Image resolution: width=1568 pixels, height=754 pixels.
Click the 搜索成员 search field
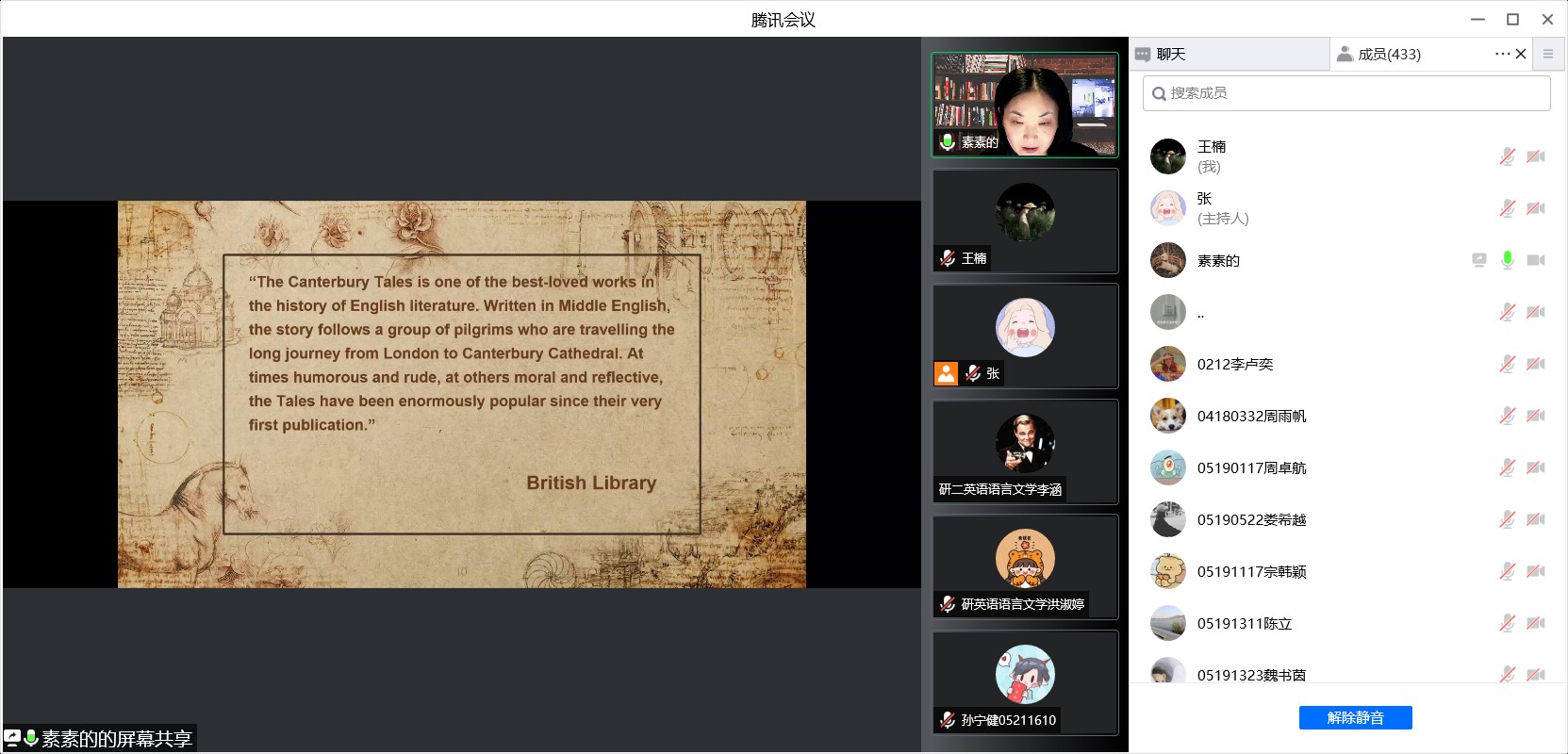click(1346, 93)
